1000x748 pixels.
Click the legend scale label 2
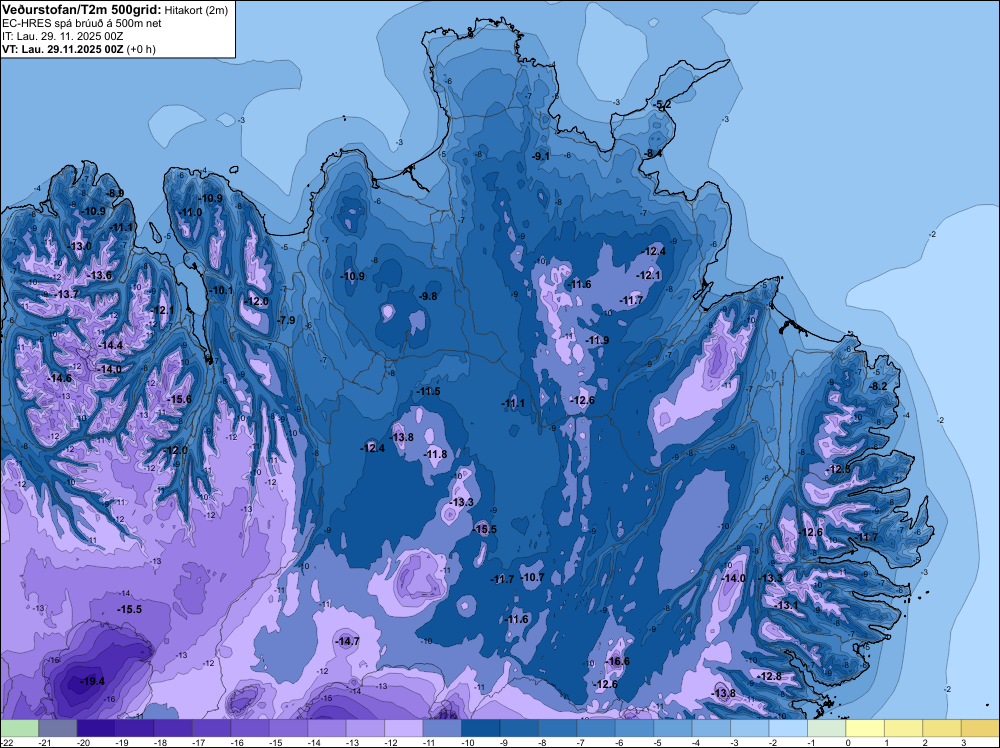click(x=925, y=743)
